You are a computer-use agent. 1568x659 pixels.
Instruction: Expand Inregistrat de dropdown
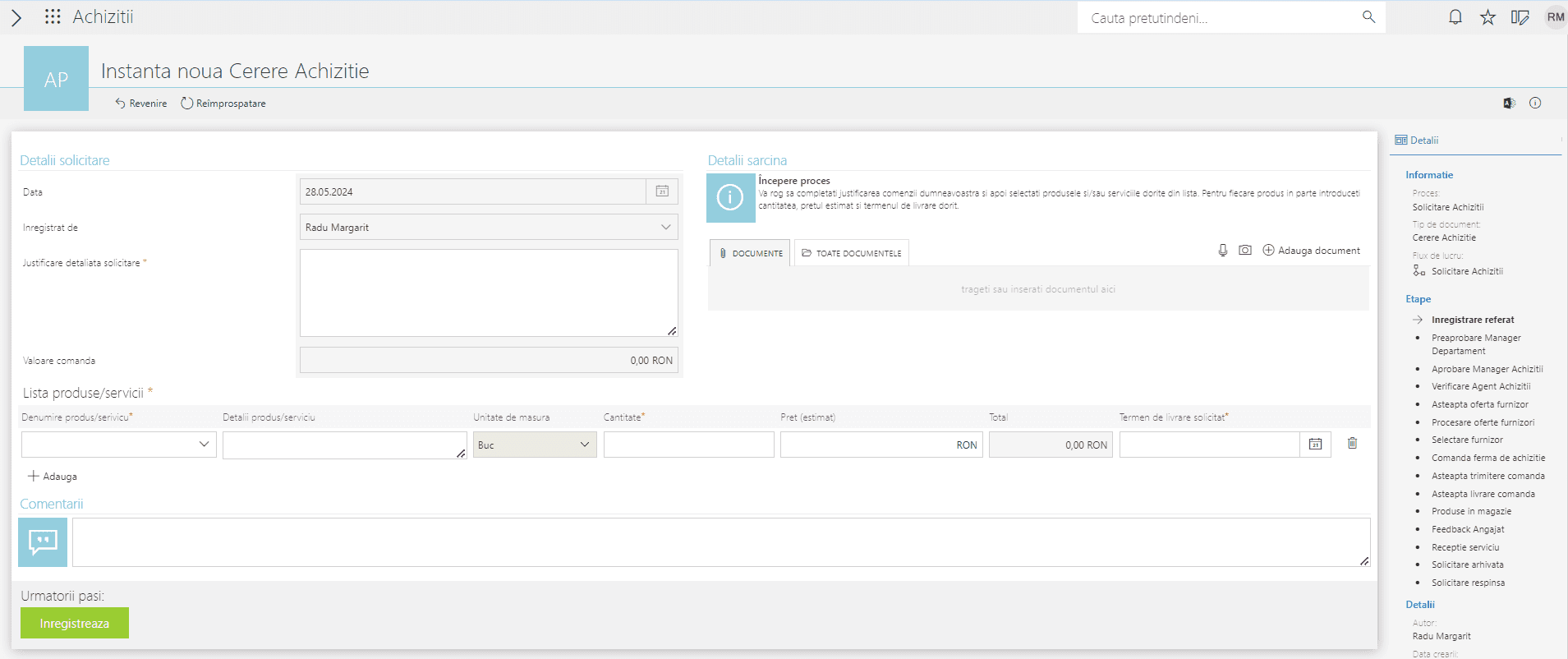point(666,227)
